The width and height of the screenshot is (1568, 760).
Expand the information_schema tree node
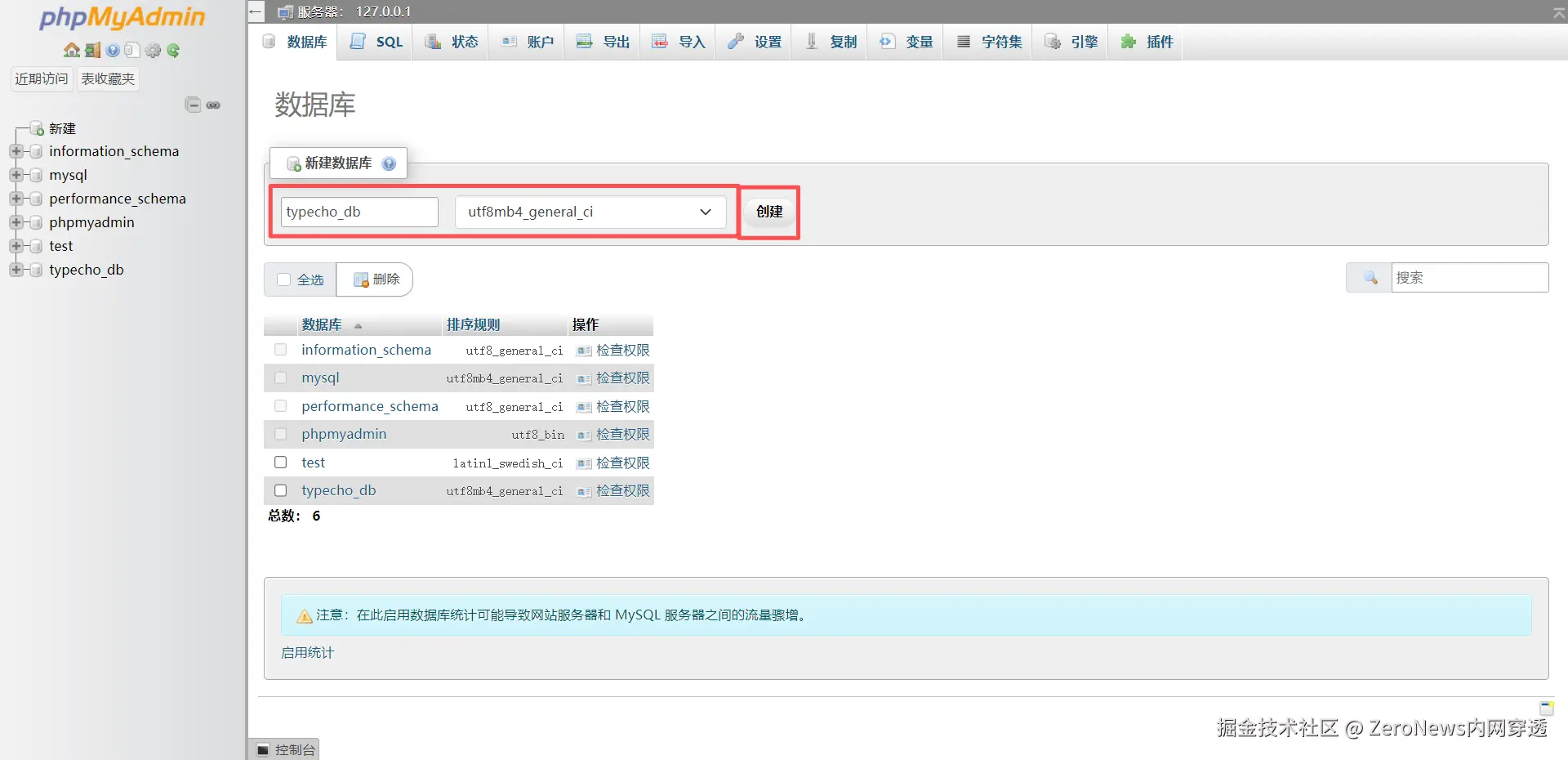coord(16,152)
